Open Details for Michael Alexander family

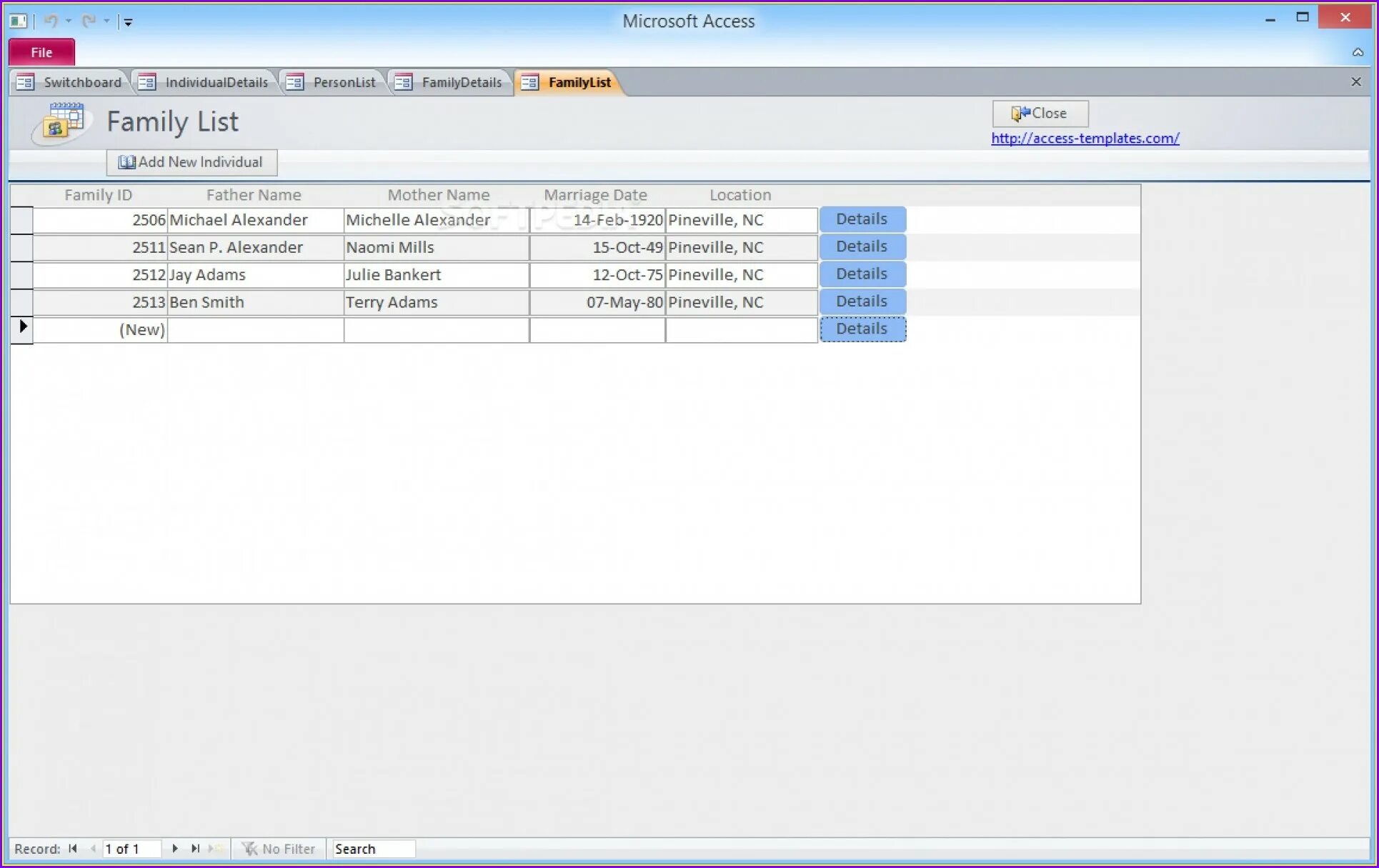point(862,219)
